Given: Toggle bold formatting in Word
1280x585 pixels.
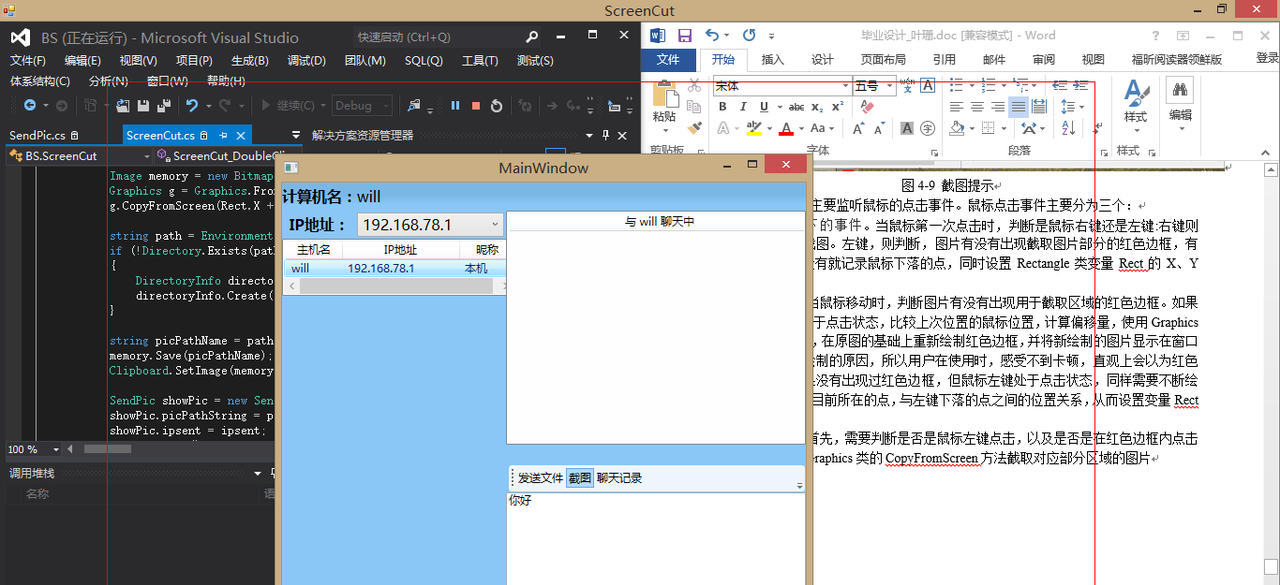Looking at the screenshot, I should (722, 106).
